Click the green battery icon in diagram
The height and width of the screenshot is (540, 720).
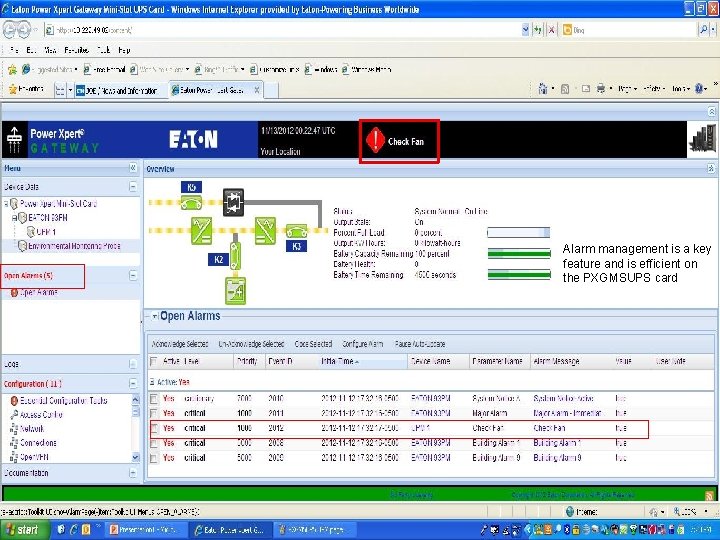236,290
